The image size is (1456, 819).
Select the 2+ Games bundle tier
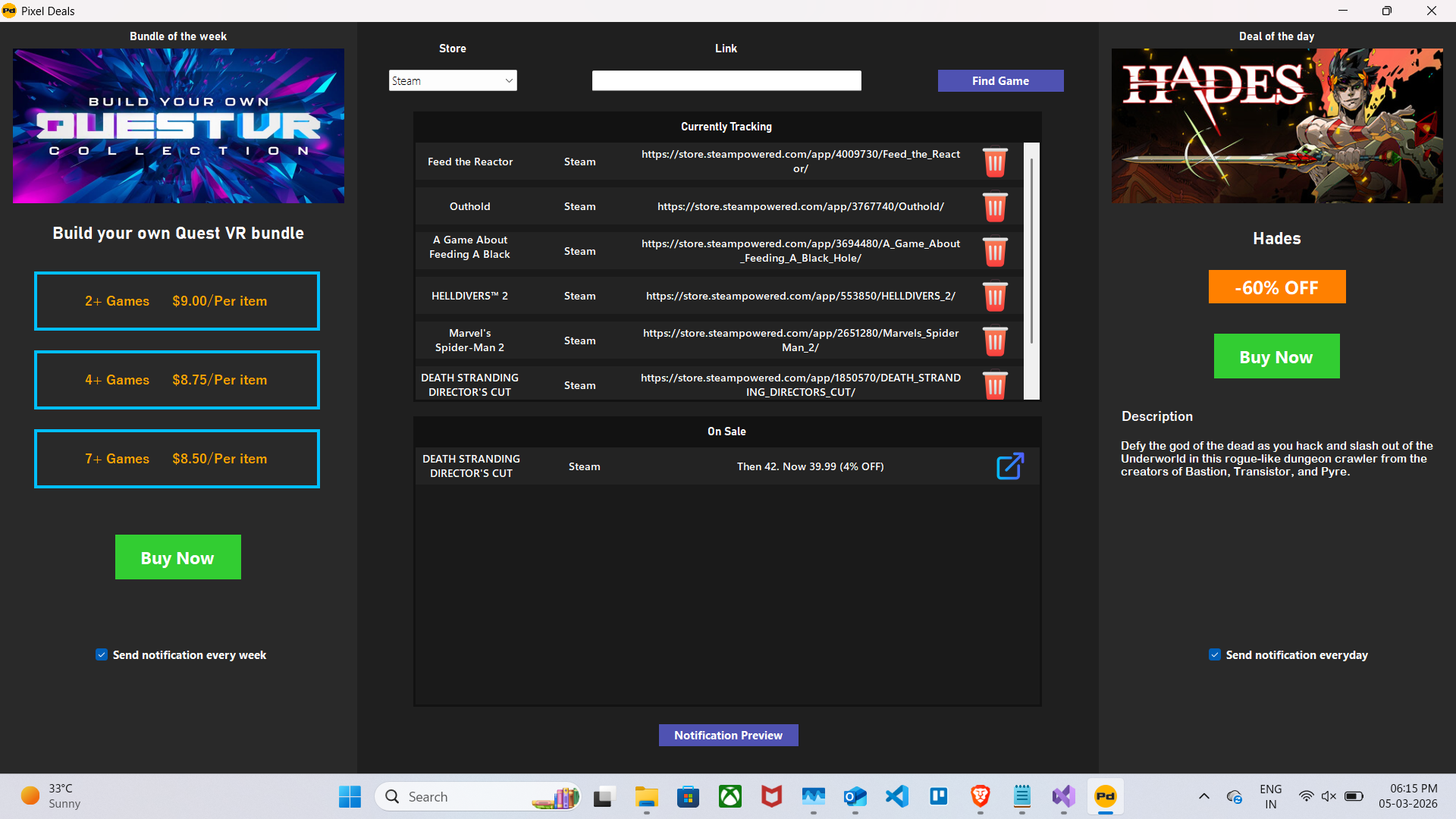point(177,301)
